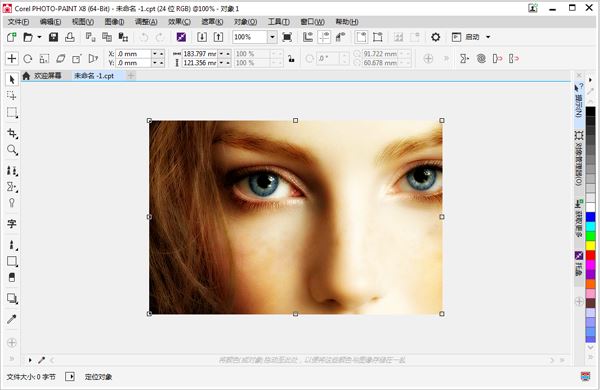The height and width of the screenshot is (390, 600).
Task: Click the Import down-arrow icon
Action: click(202, 37)
